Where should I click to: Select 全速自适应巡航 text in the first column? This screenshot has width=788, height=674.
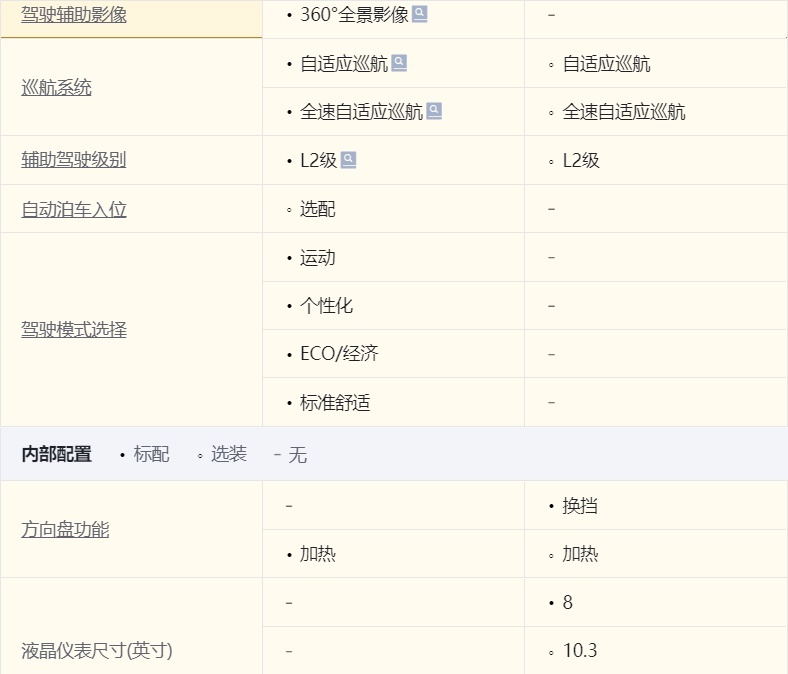361,112
